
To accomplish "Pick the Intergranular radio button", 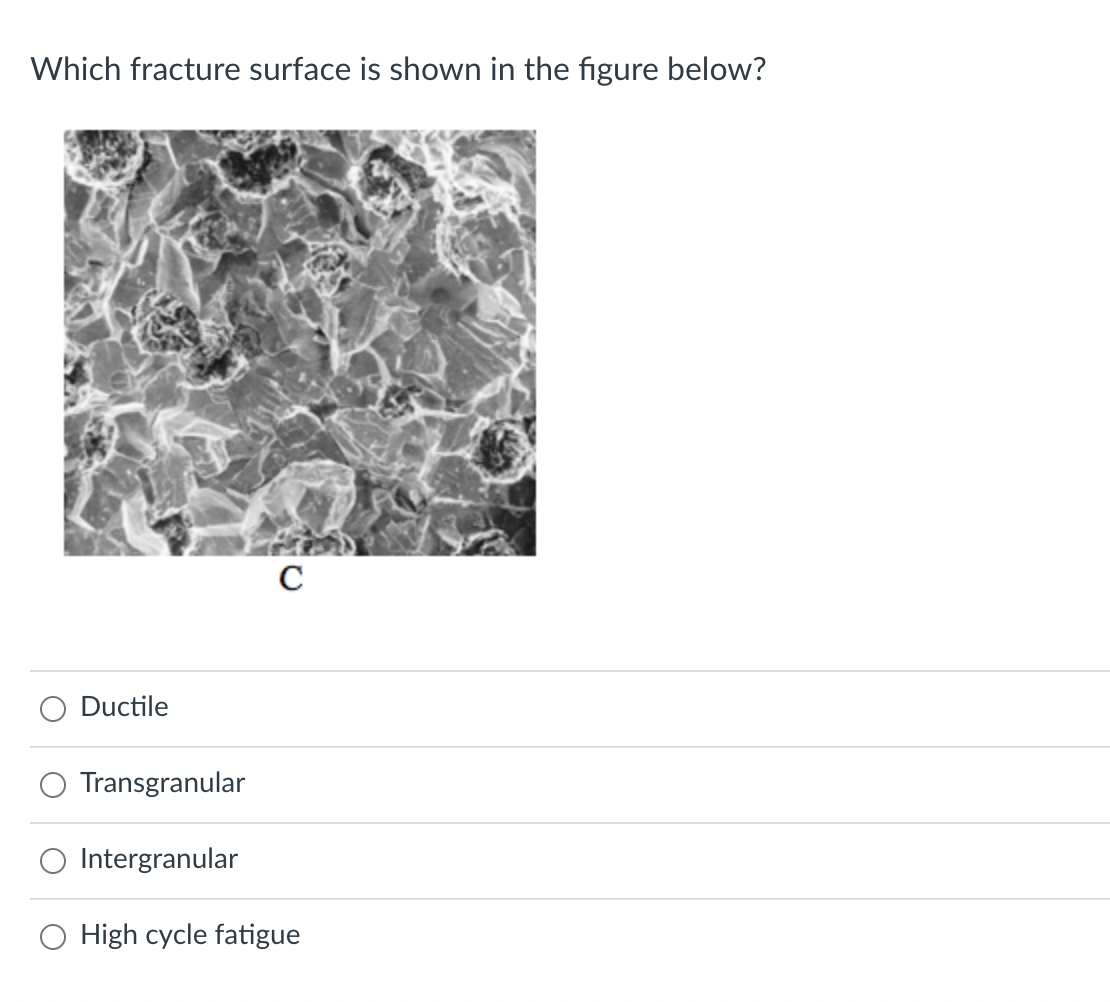I will [53, 860].
